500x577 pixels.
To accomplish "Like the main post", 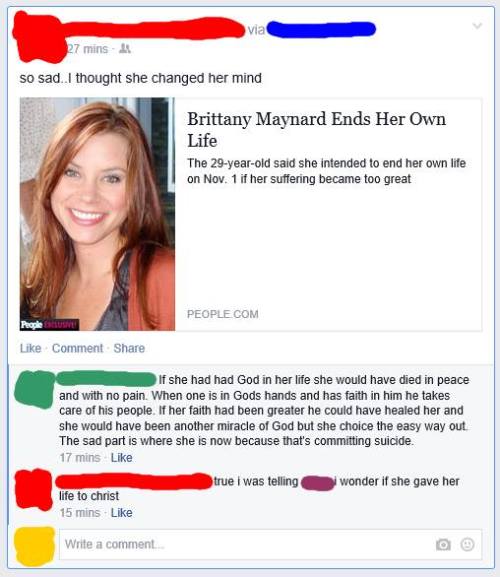I will [31, 348].
